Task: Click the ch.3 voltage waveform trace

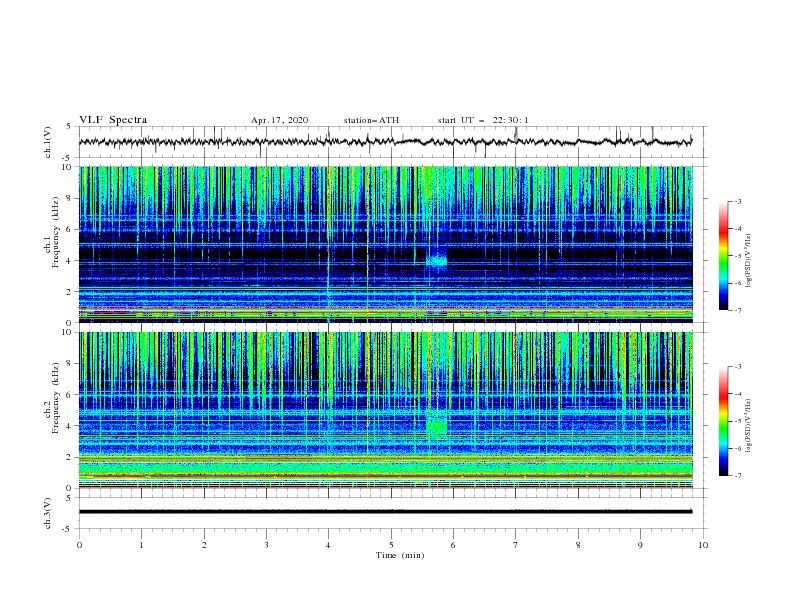Action: pyautogui.click(x=385, y=512)
